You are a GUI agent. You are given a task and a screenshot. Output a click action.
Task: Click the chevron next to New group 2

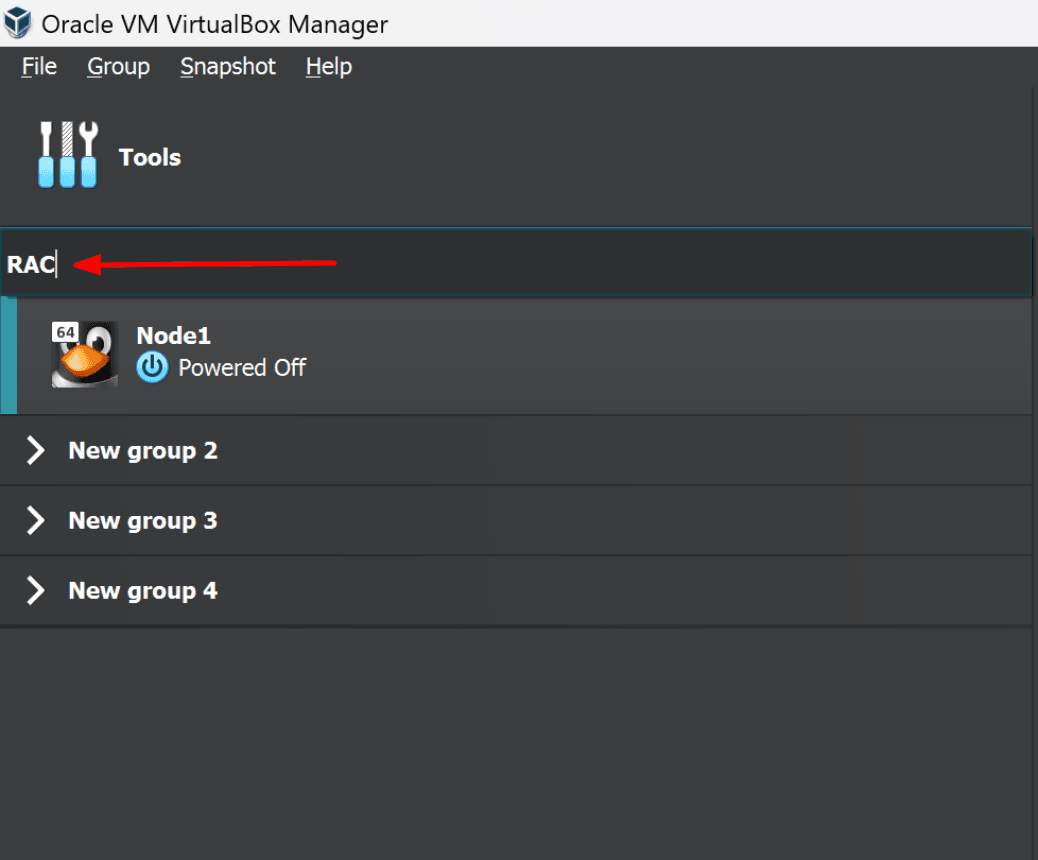tap(34, 450)
